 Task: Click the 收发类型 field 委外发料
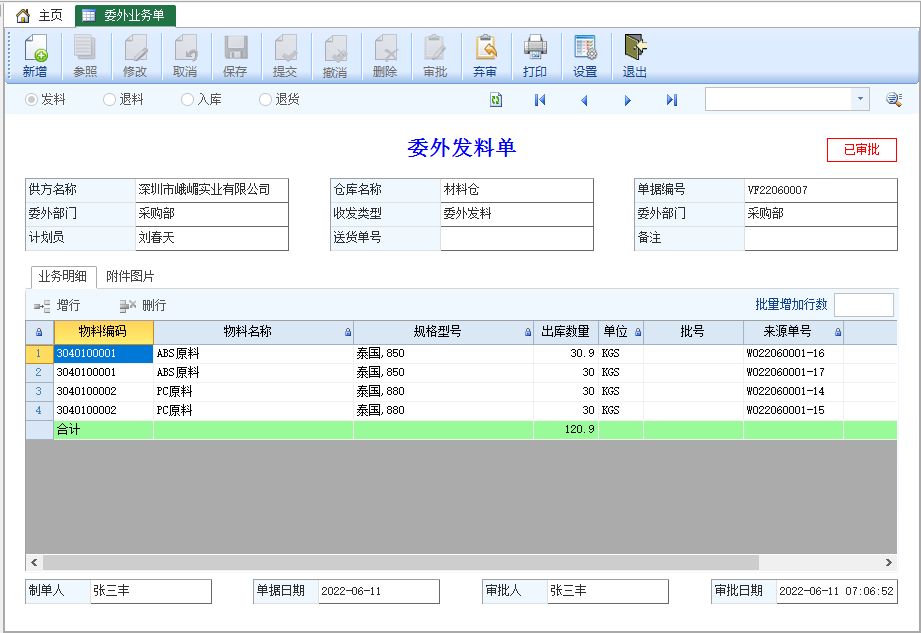point(516,214)
